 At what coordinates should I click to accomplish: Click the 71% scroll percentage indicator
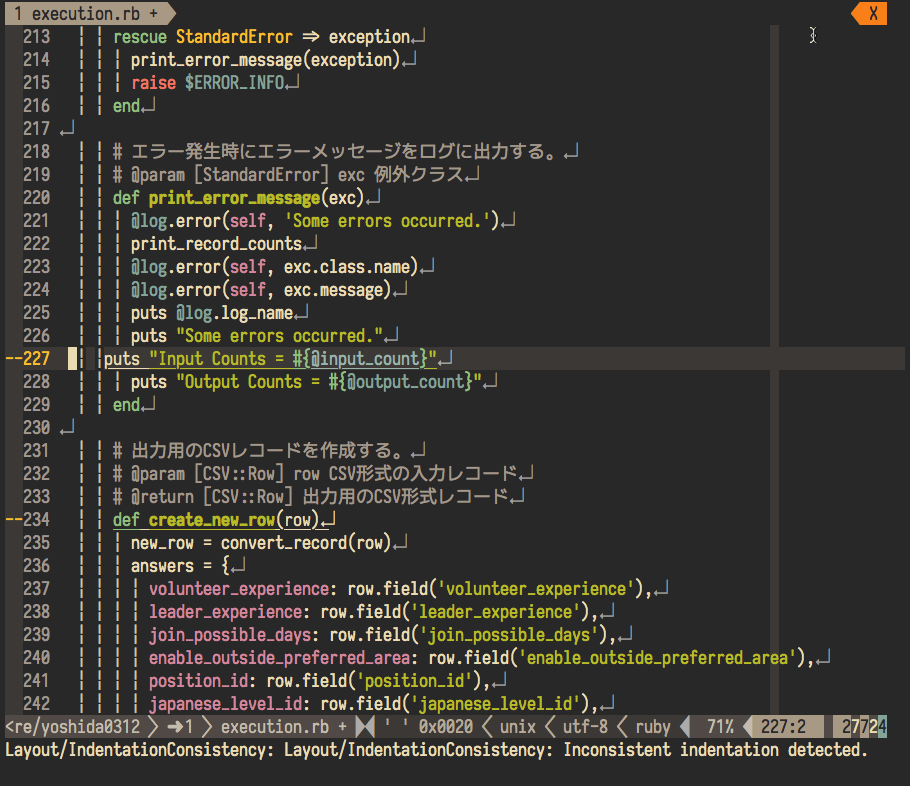click(x=720, y=727)
